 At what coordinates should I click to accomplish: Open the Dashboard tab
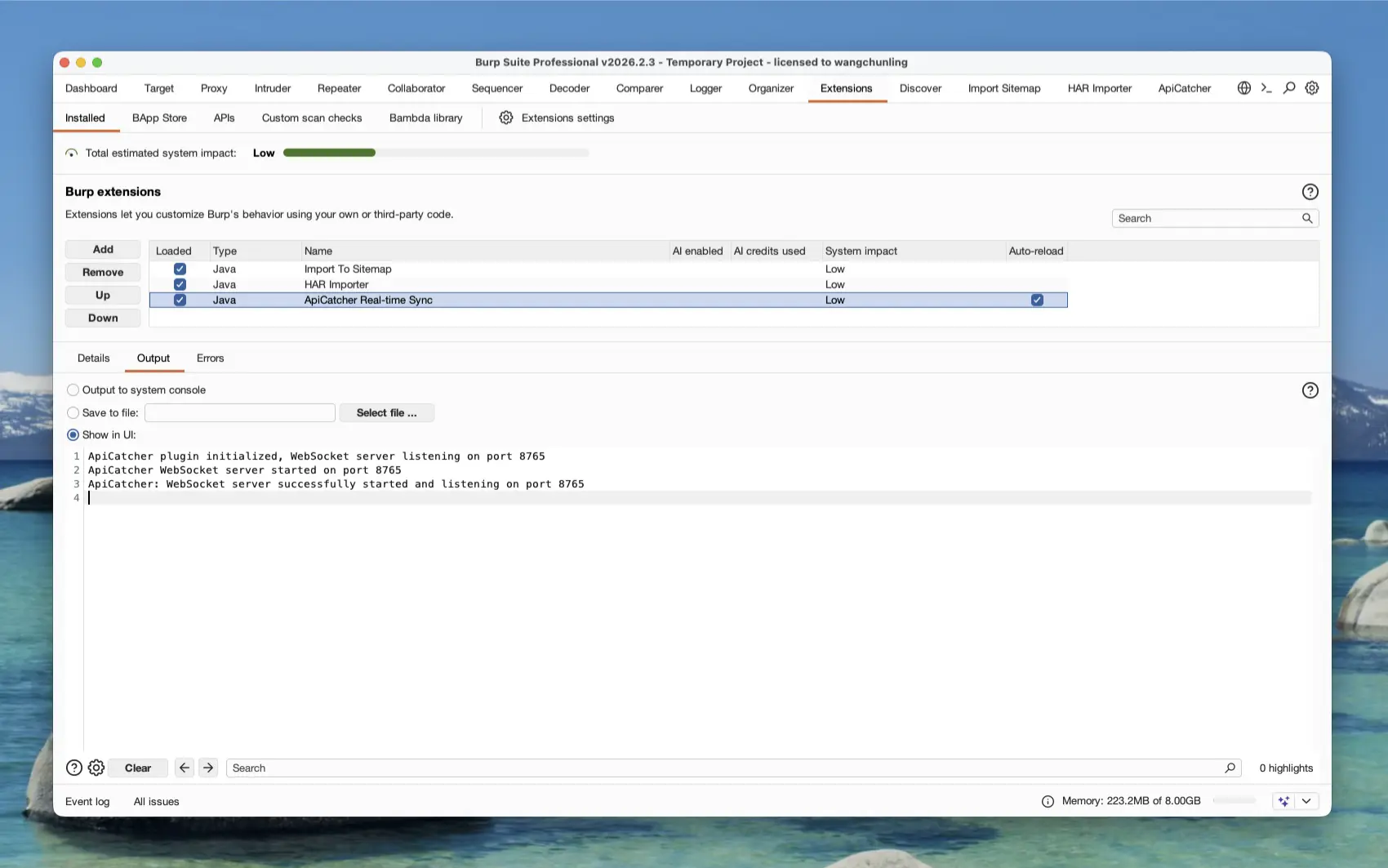(91, 88)
